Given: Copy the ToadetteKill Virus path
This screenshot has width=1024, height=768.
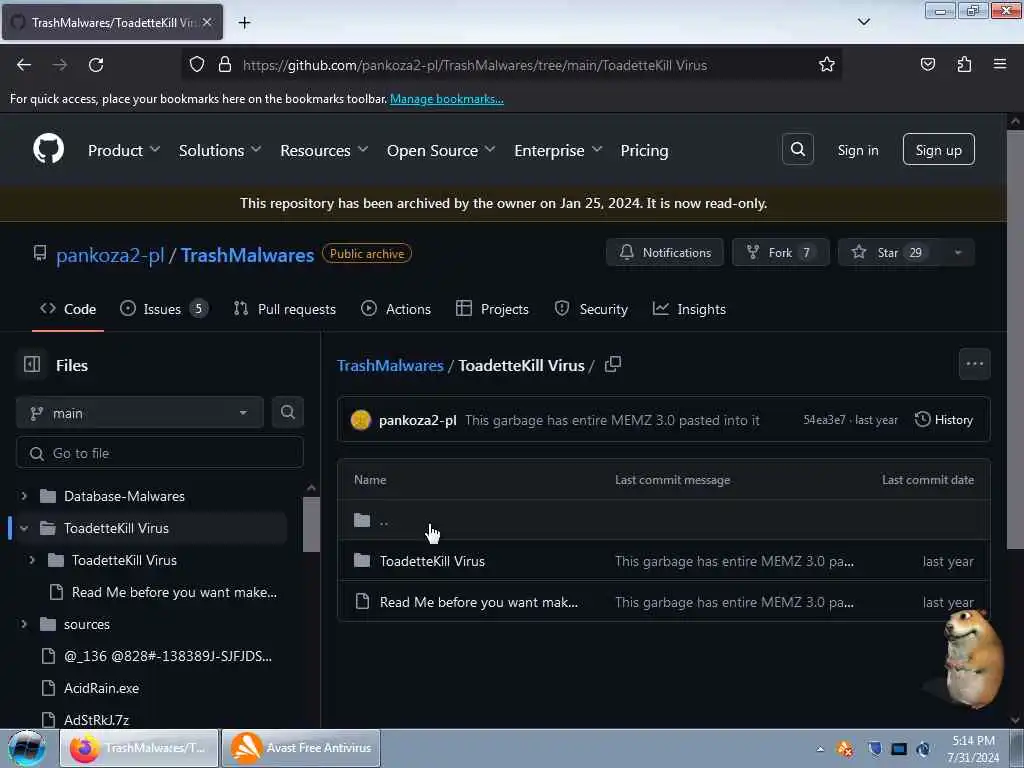Looking at the screenshot, I should (x=613, y=364).
